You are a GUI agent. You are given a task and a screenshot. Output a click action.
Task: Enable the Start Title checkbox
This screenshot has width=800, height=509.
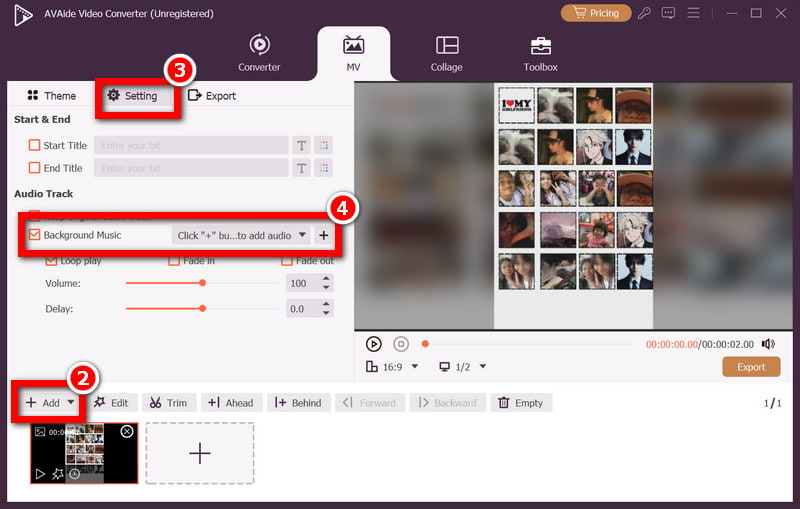coord(35,145)
